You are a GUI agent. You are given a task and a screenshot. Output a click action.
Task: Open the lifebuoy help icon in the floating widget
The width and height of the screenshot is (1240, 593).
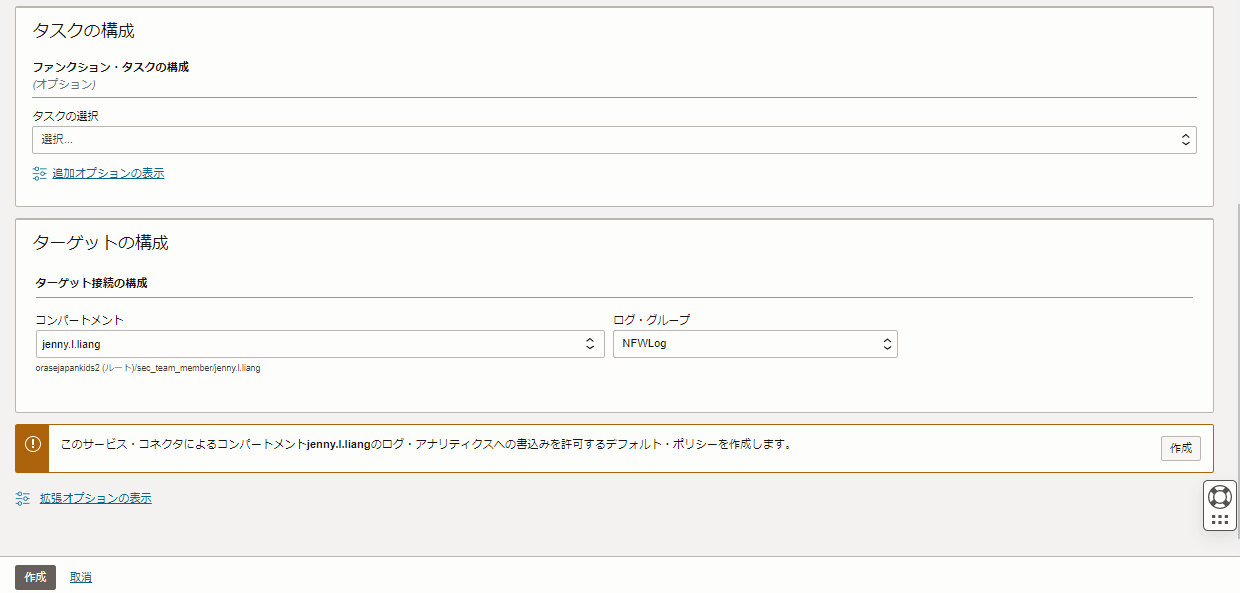coord(1219,495)
